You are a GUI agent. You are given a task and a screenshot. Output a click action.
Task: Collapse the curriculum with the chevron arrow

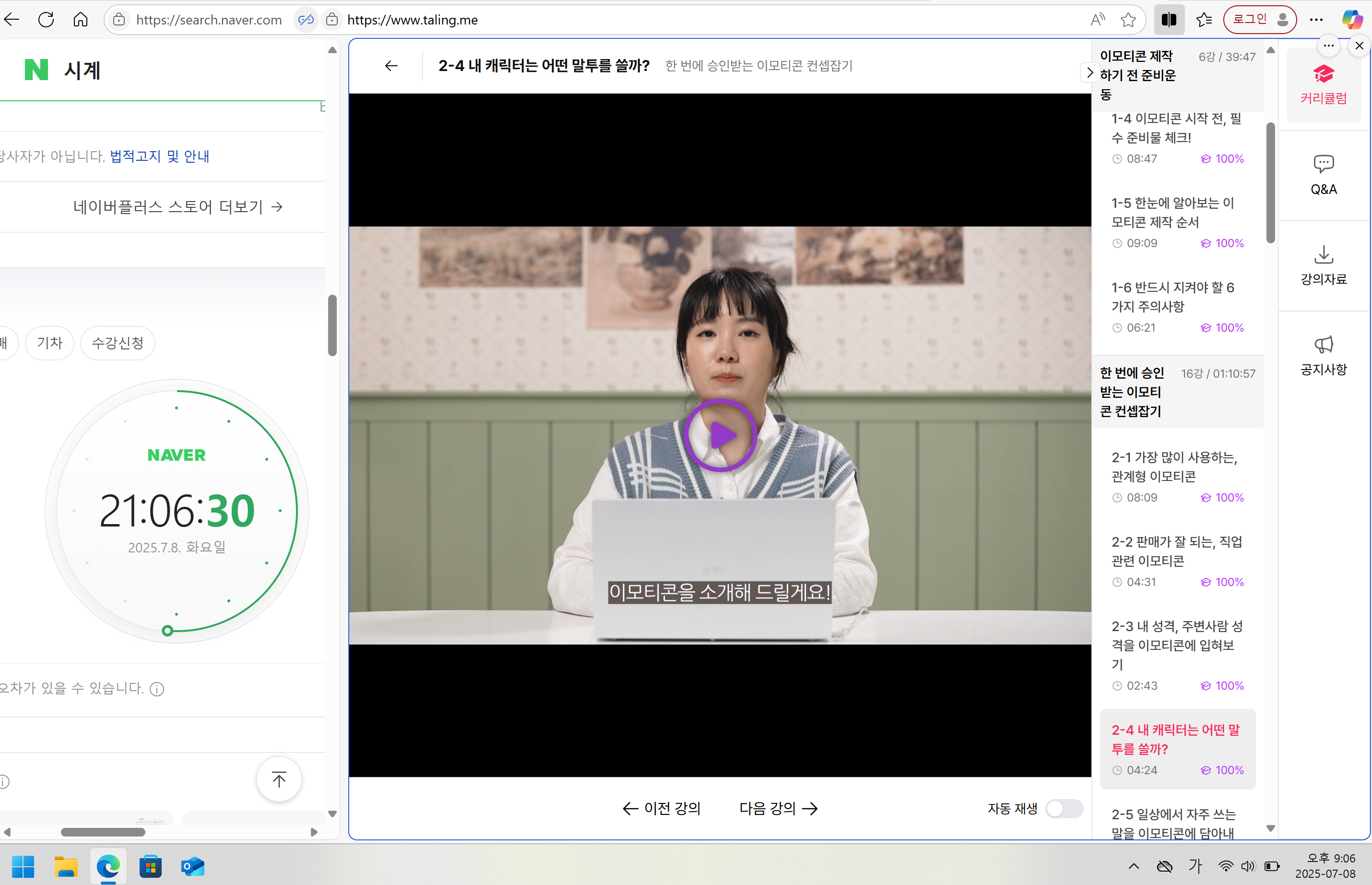pyautogui.click(x=1090, y=72)
